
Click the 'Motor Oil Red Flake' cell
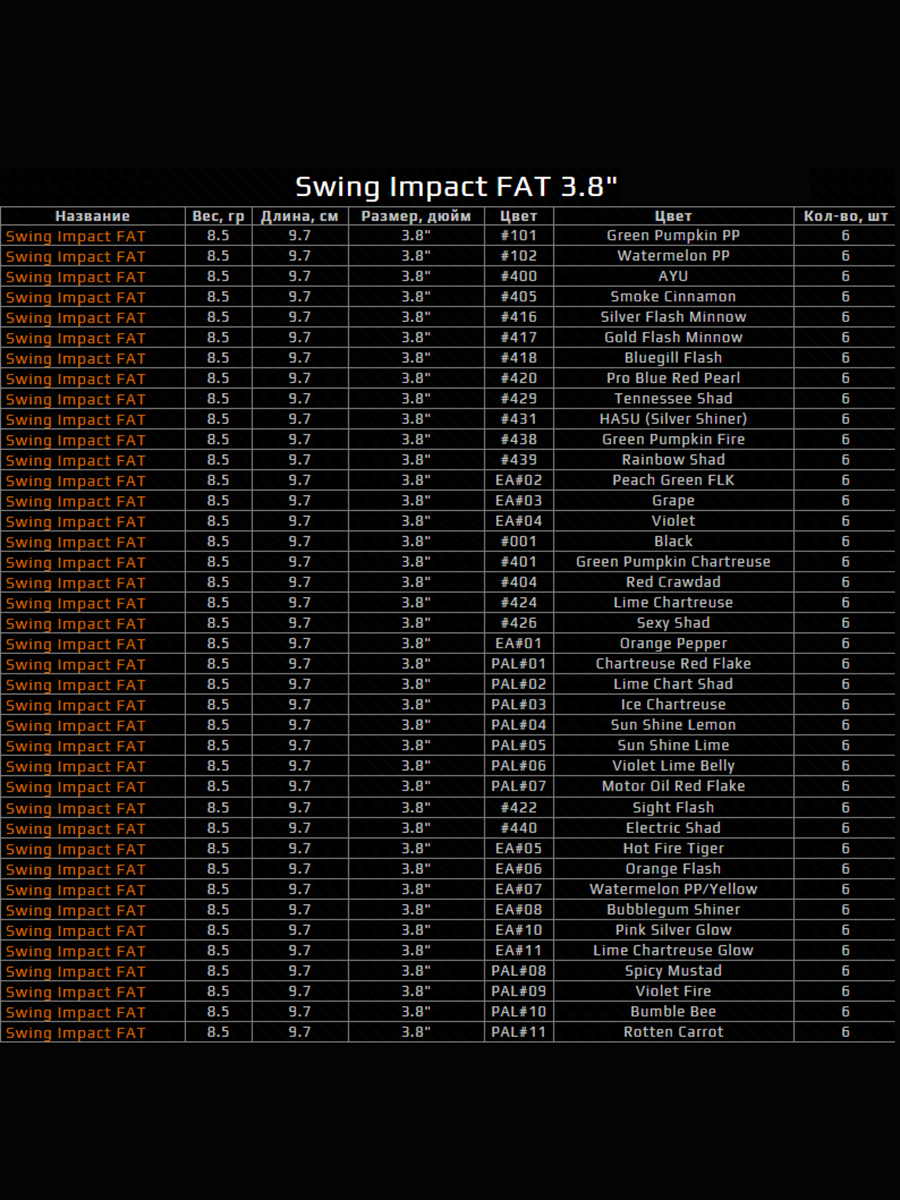pyautogui.click(x=674, y=786)
